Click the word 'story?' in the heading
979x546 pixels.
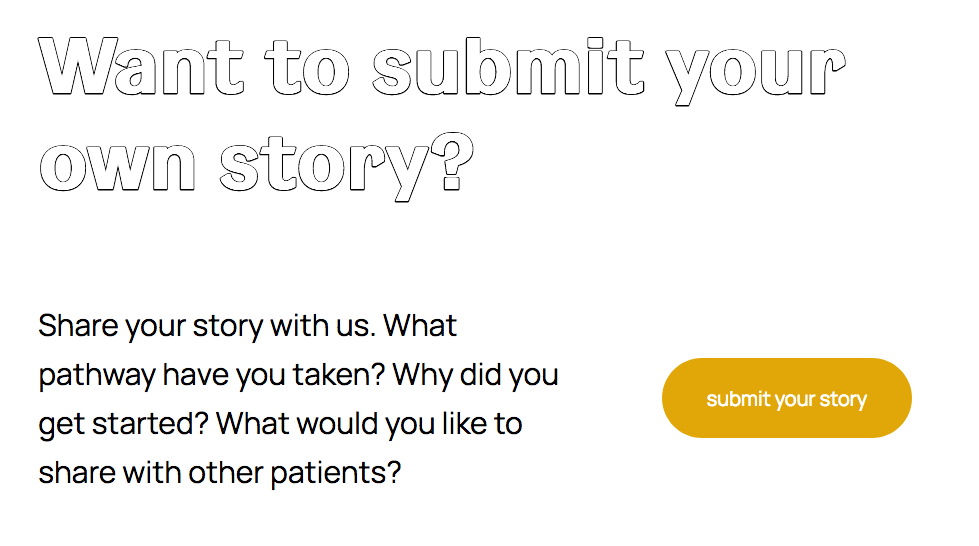coord(347,166)
